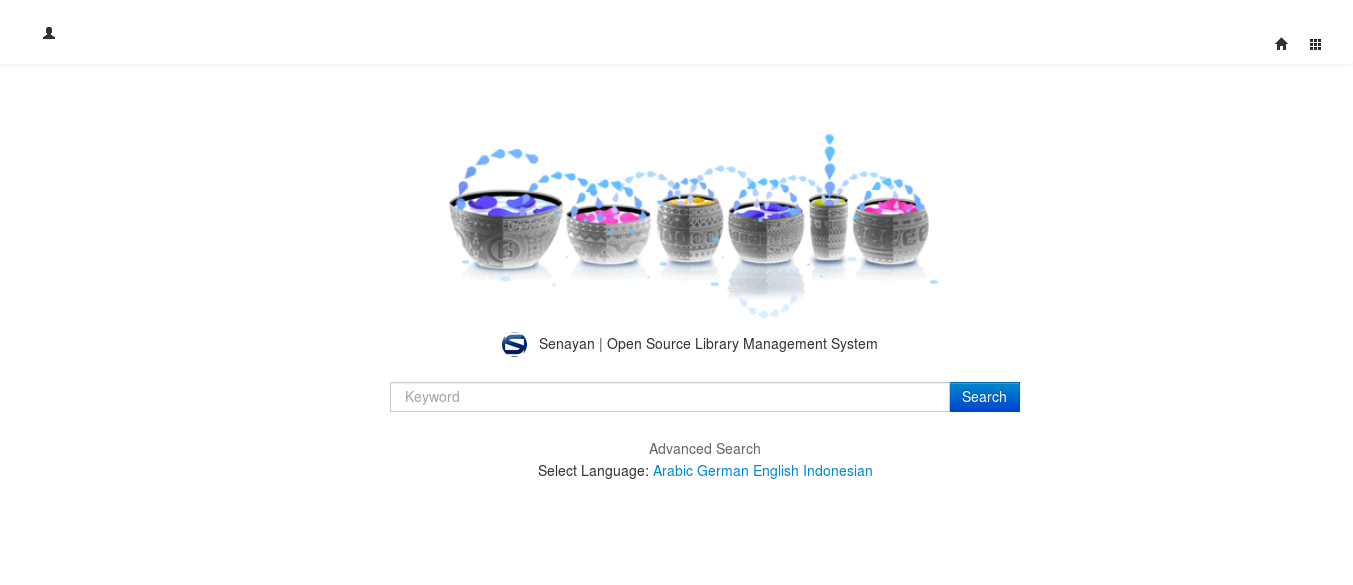Switch language to Arabic
Screen dimensions: 1353x585
coord(672,471)
